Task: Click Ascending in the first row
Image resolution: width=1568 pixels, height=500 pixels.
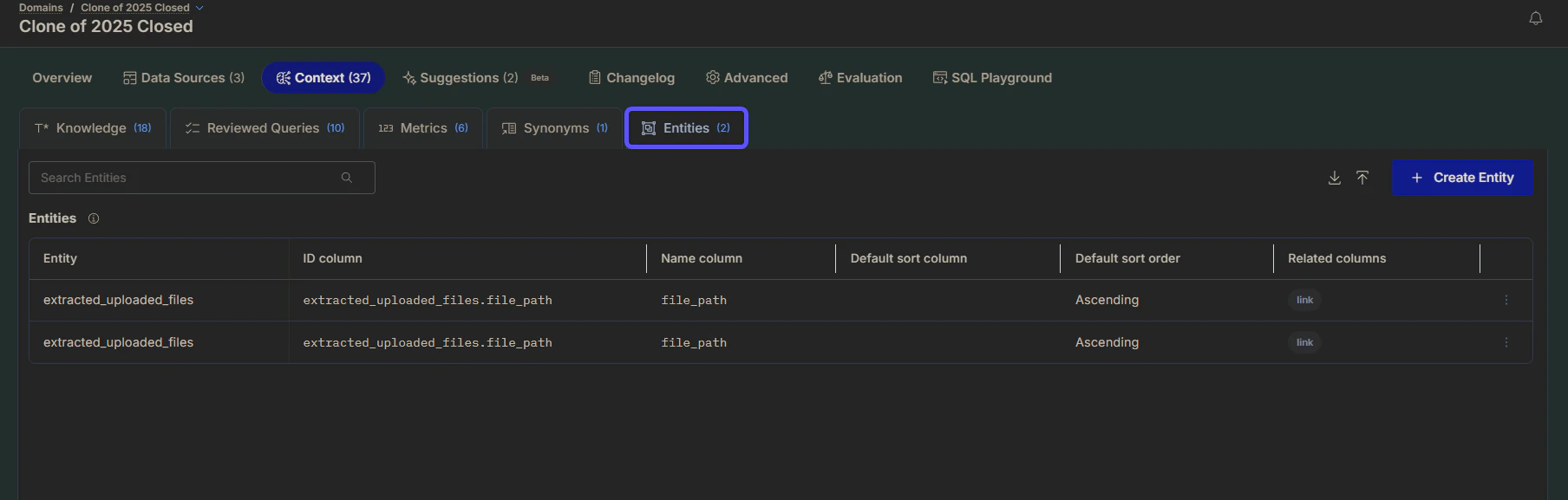Action: [1107, 300]
